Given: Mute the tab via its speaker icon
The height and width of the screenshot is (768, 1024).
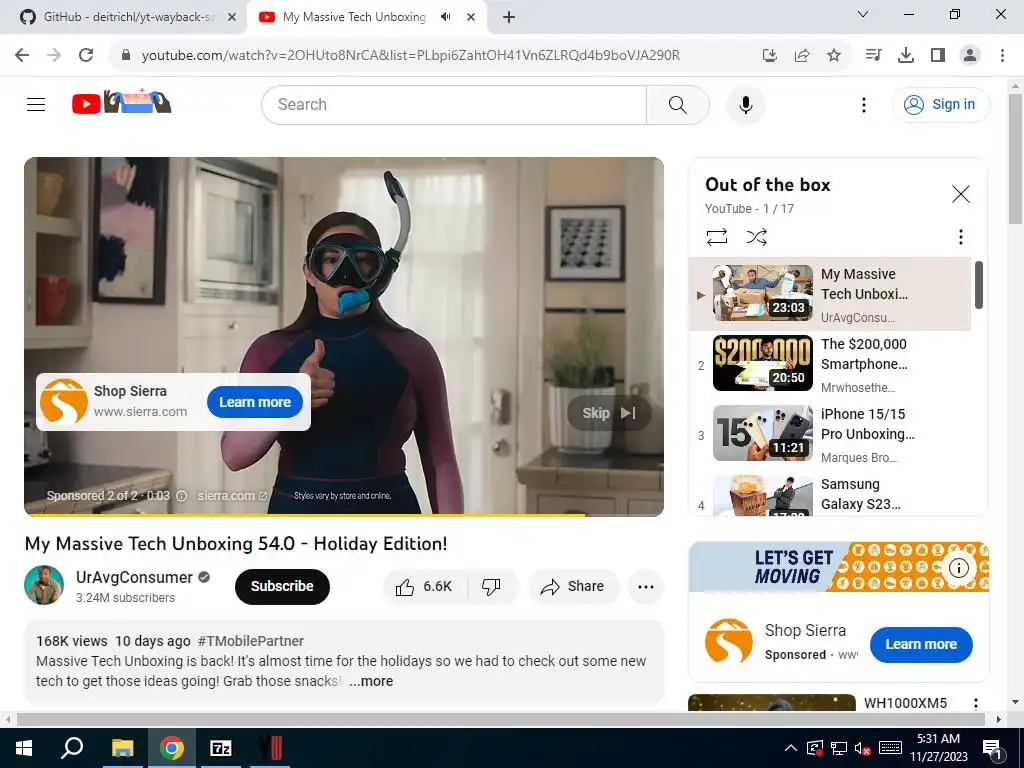Looking at the screenshot, I should pos(446,17).
